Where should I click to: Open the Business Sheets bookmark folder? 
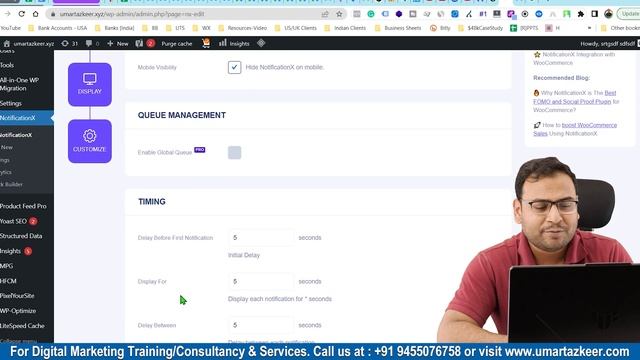click(398, 28)
